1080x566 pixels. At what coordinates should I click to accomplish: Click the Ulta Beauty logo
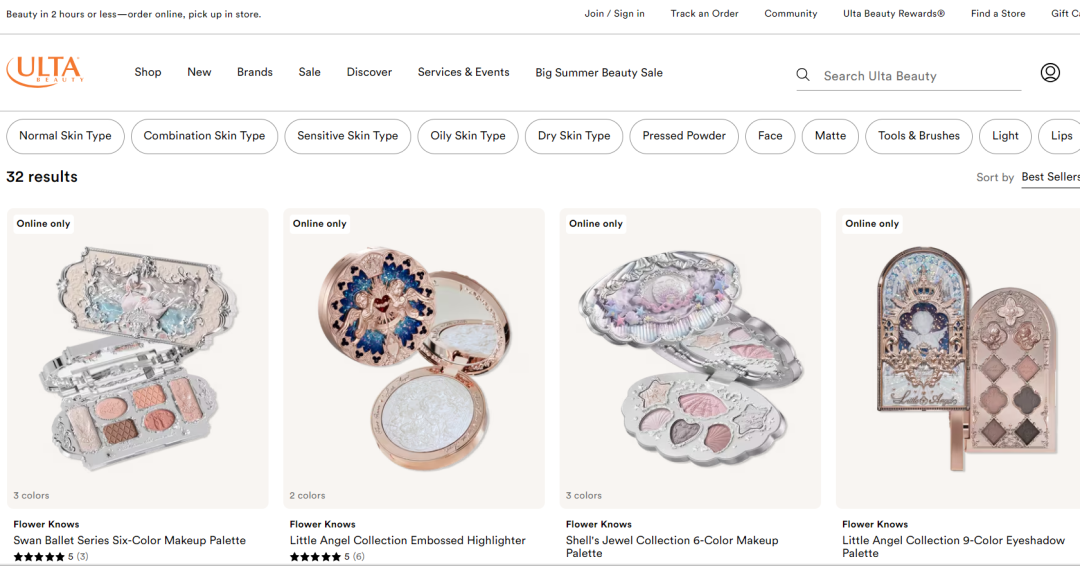[45, 72]
